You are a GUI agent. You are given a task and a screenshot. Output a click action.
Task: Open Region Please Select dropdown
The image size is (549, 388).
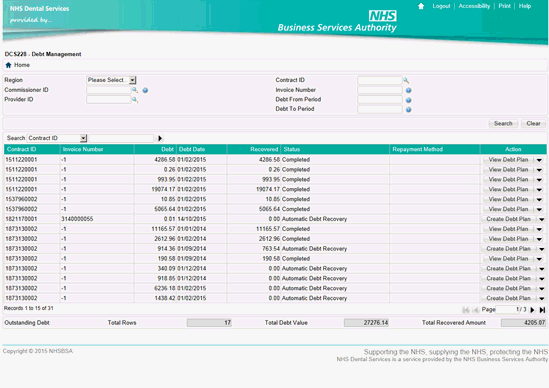tap(132, 80)
